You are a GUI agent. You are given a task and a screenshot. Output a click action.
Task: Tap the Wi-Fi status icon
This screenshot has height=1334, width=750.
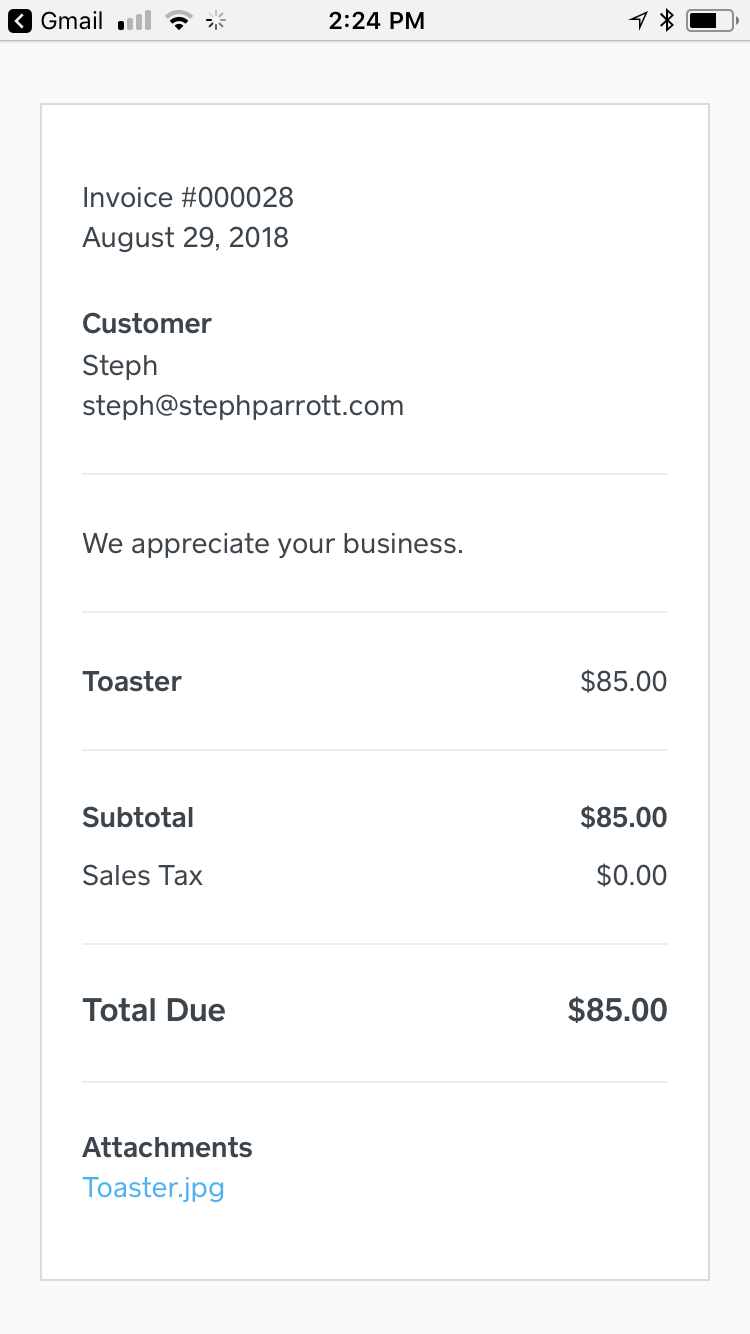tap(179, 21)
